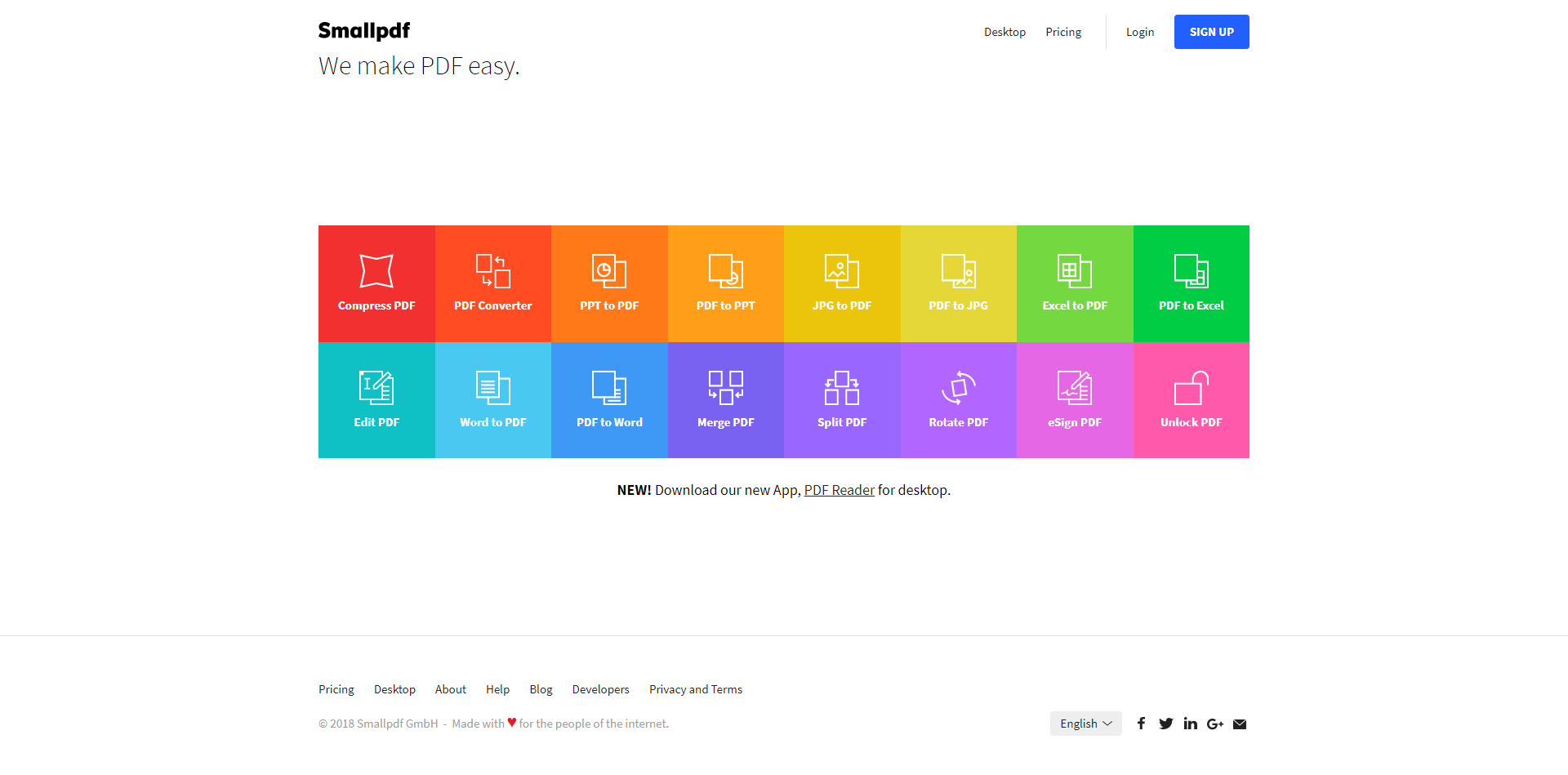Go to the About page link
This screenshot has width=1568, height=775.
point(451,689)
